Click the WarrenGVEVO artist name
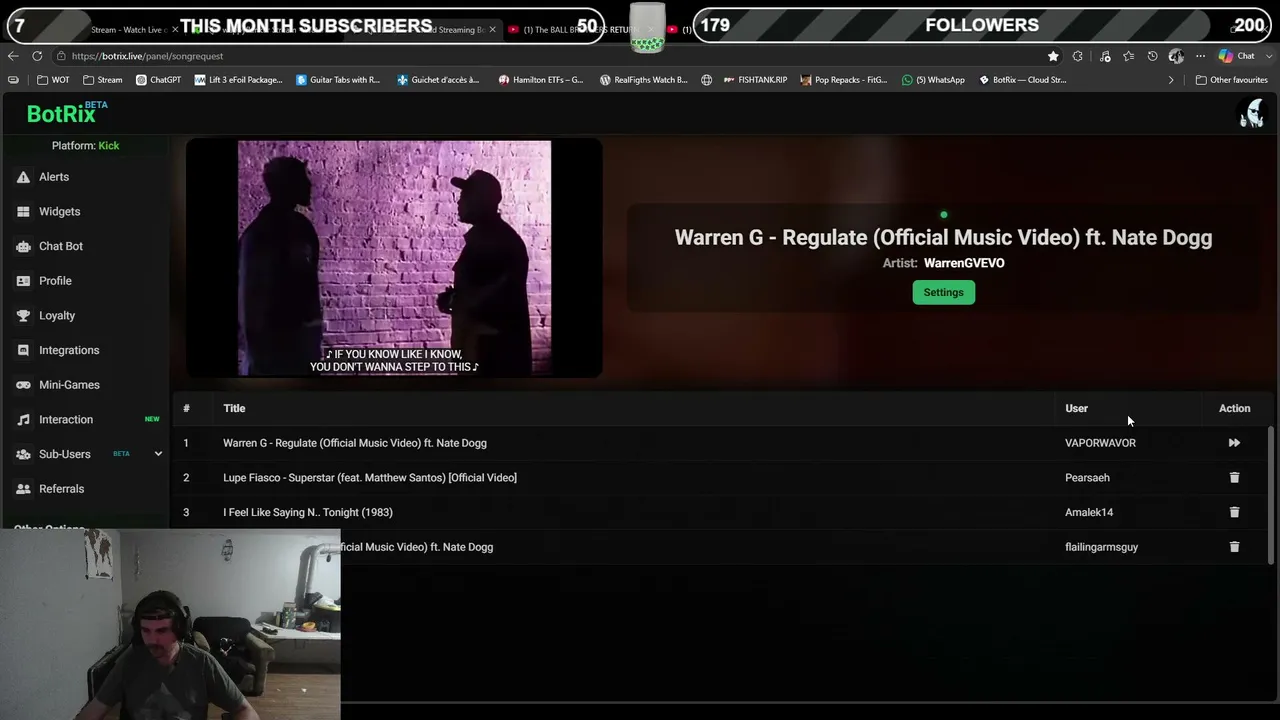The height and width of the screenshot is (720, 1280). pyautogui.click(x=964, y=263)
